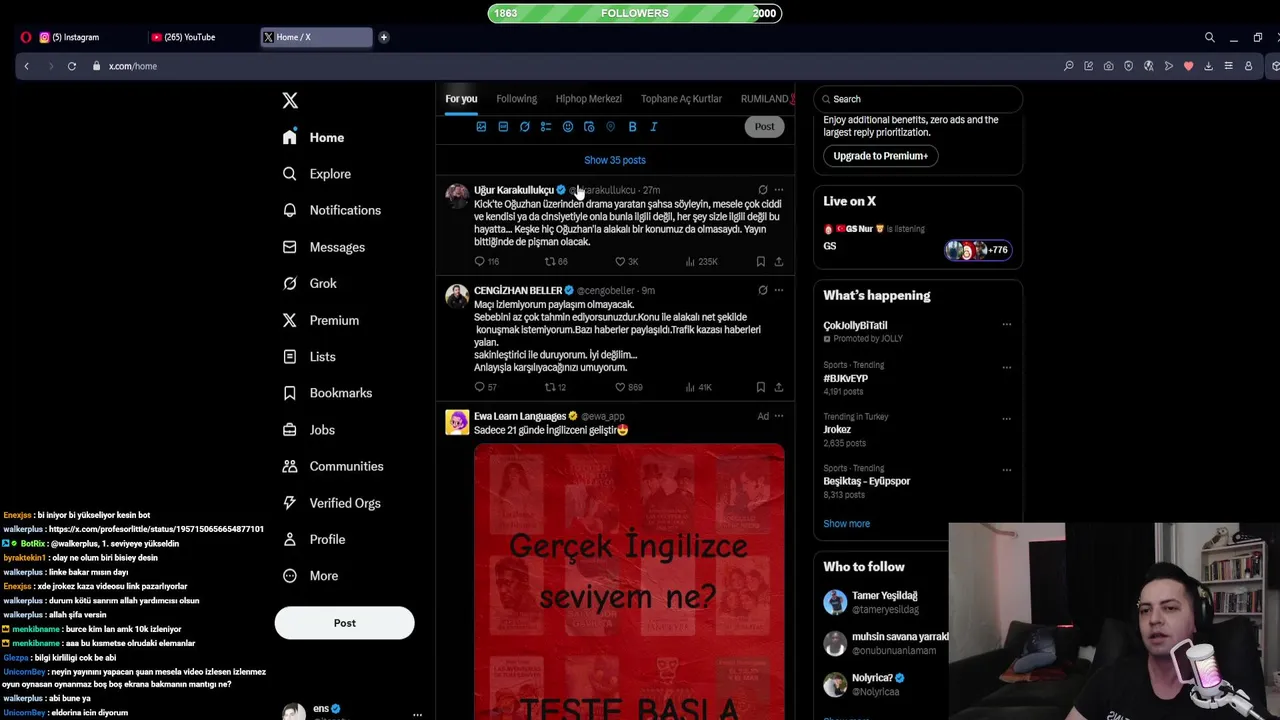Toggle bold text in composer
Image resolution: width=1280 pixels, height=720 pixels.
click(x=632, y=127)
